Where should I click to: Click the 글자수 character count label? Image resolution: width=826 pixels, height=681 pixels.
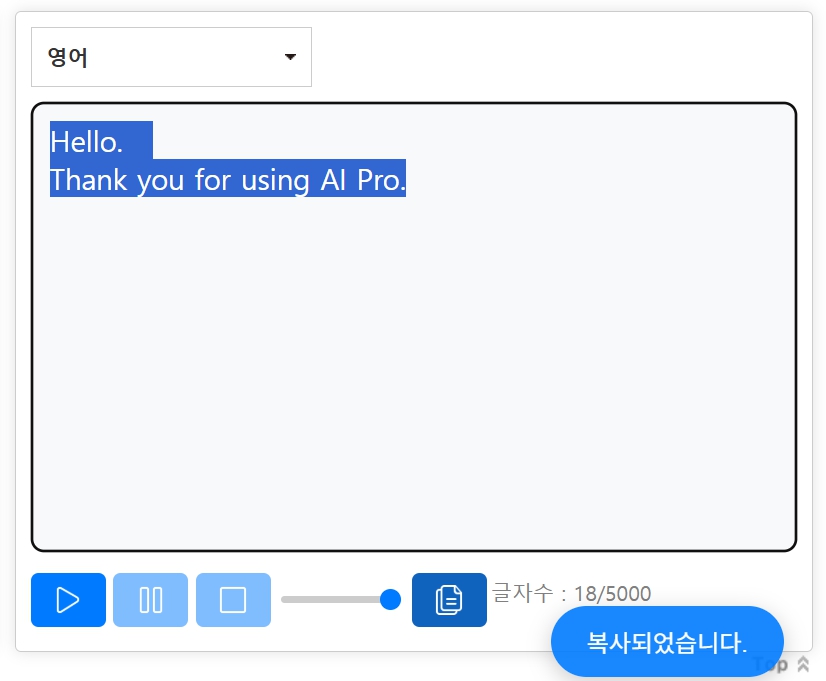pos(523,594)
